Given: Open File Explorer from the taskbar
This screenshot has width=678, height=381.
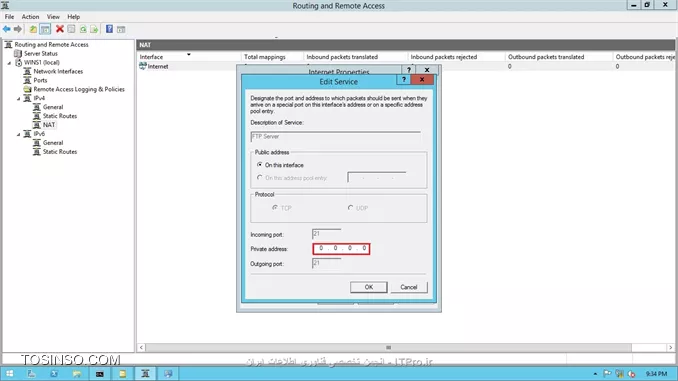Looking at the screenshot, I should 77,374.
